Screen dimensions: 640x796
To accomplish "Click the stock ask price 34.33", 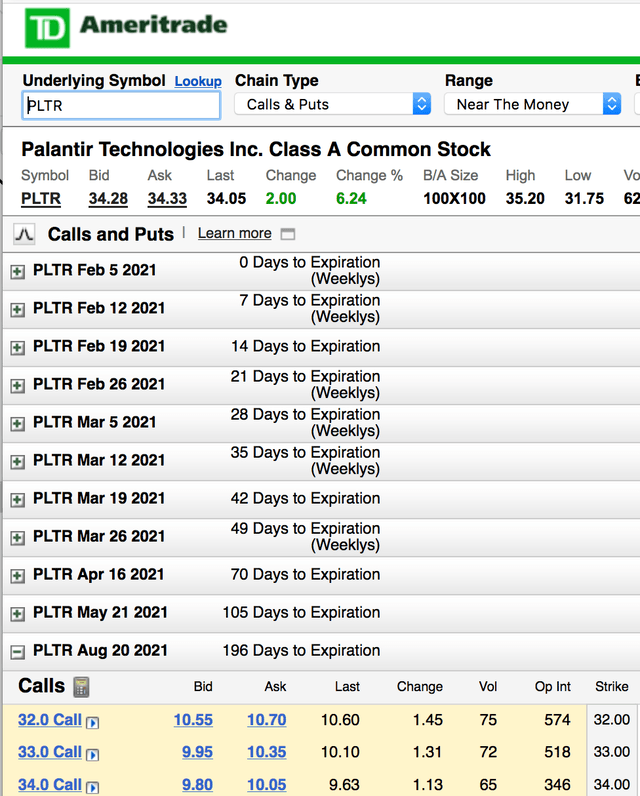I will click(167, 198).
